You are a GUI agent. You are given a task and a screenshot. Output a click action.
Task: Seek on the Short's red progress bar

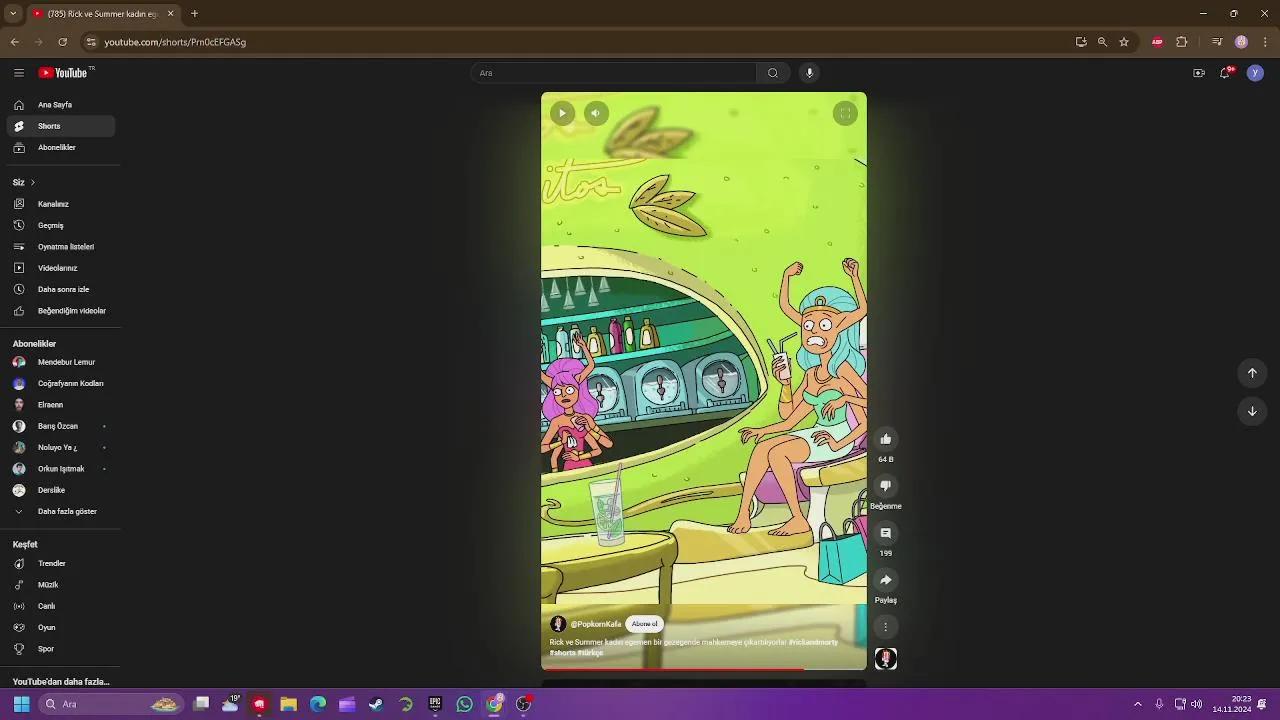[x=704, y=668]
